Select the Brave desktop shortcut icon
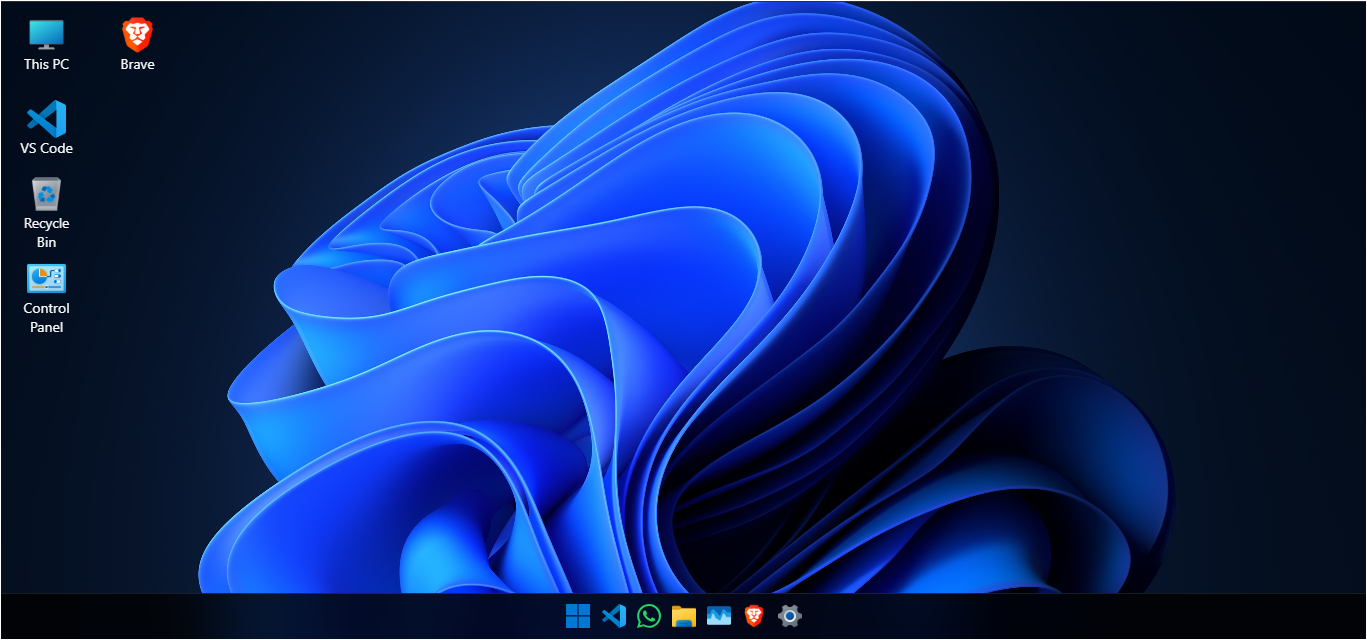Screen dimensions: 1367x640 tap(138, 34)
